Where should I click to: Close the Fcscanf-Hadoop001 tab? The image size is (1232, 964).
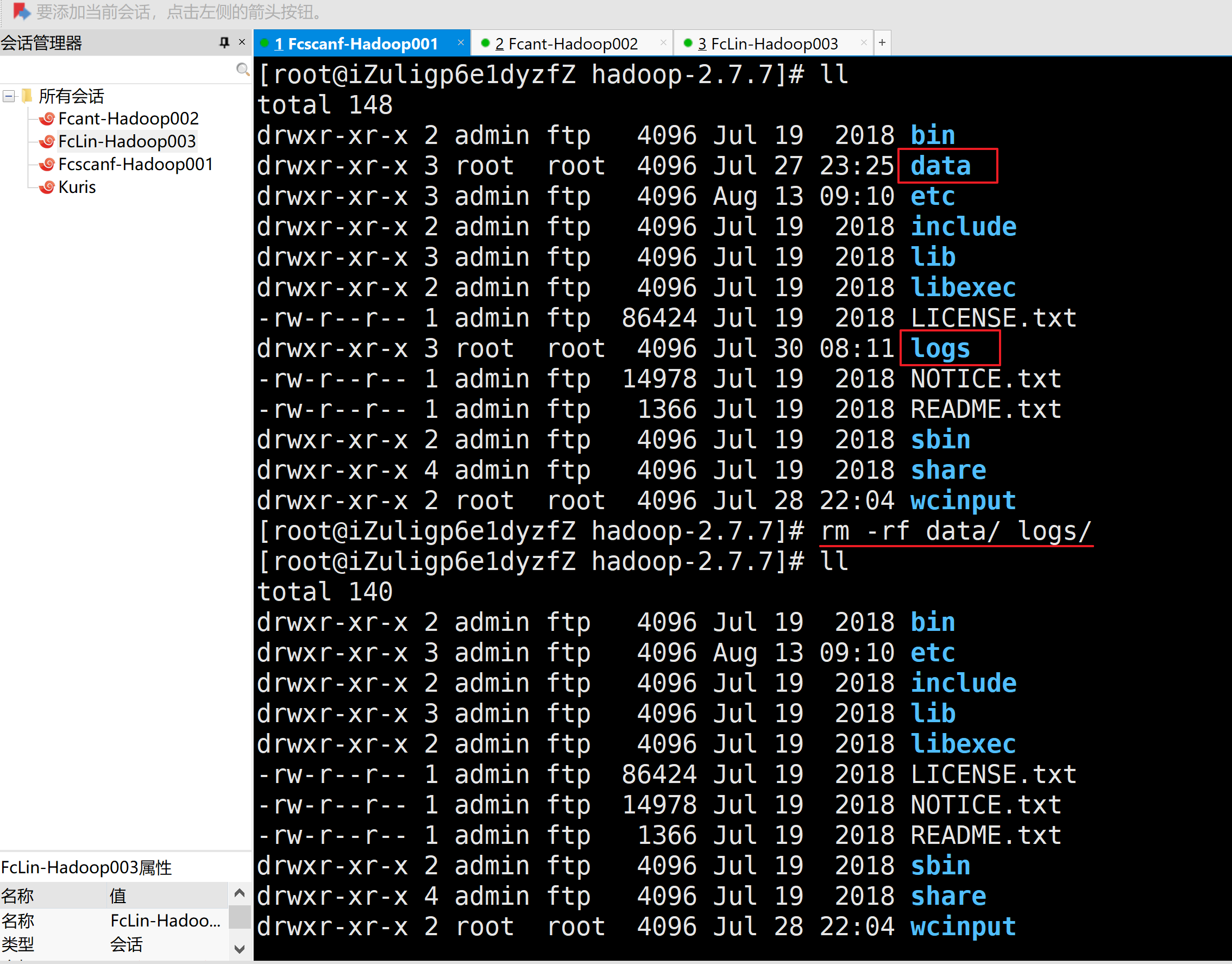point(460,43)
